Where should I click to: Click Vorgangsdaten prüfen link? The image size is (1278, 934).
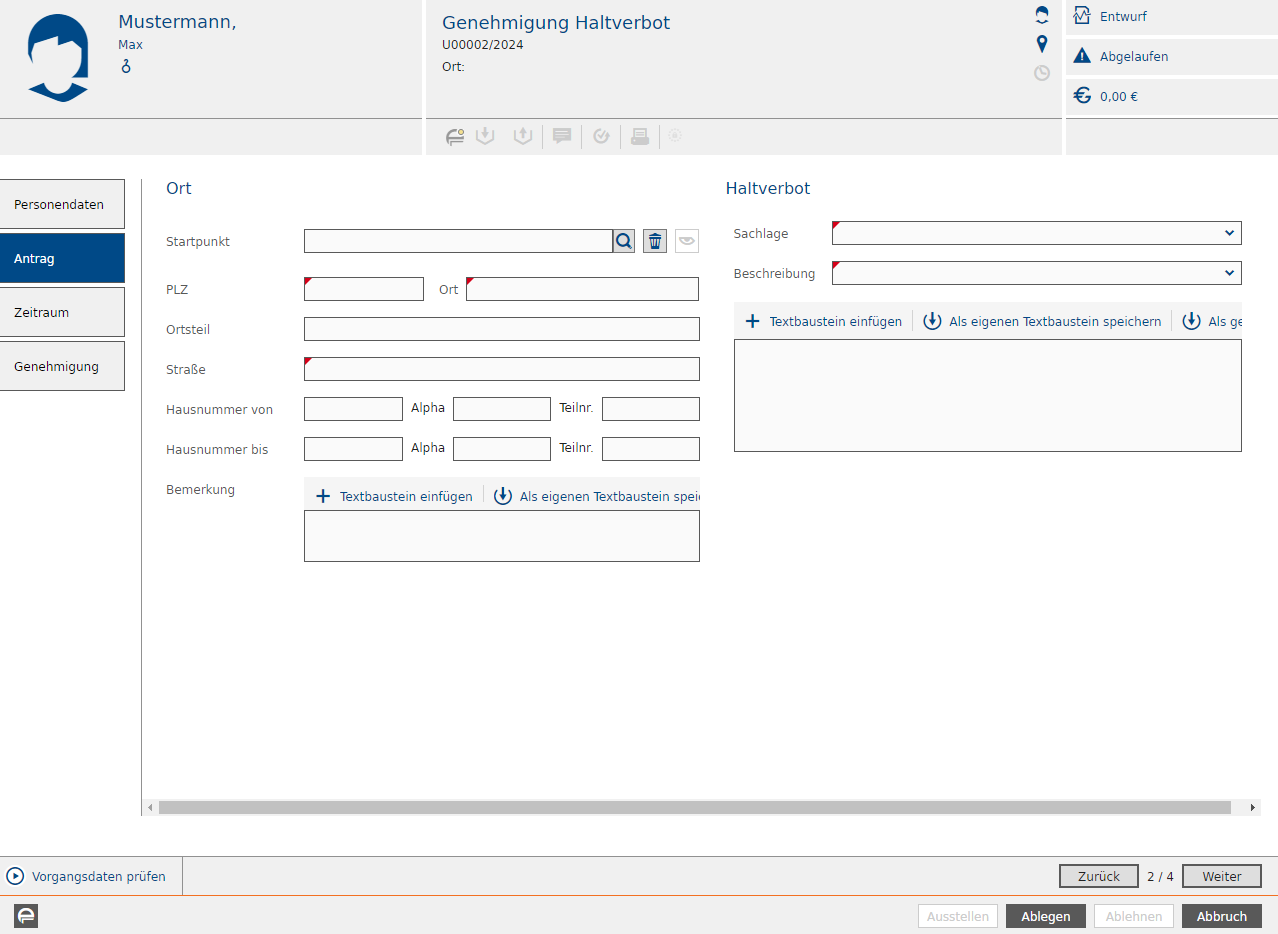[98, 876]
